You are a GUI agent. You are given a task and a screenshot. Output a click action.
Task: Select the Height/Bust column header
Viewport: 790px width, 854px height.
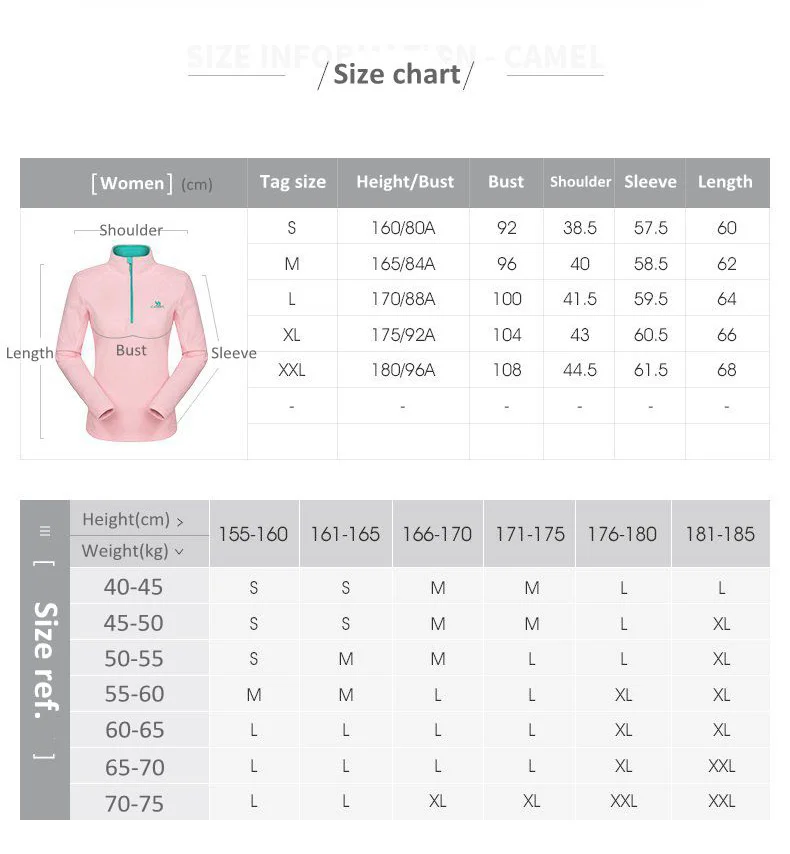(405, 182)
